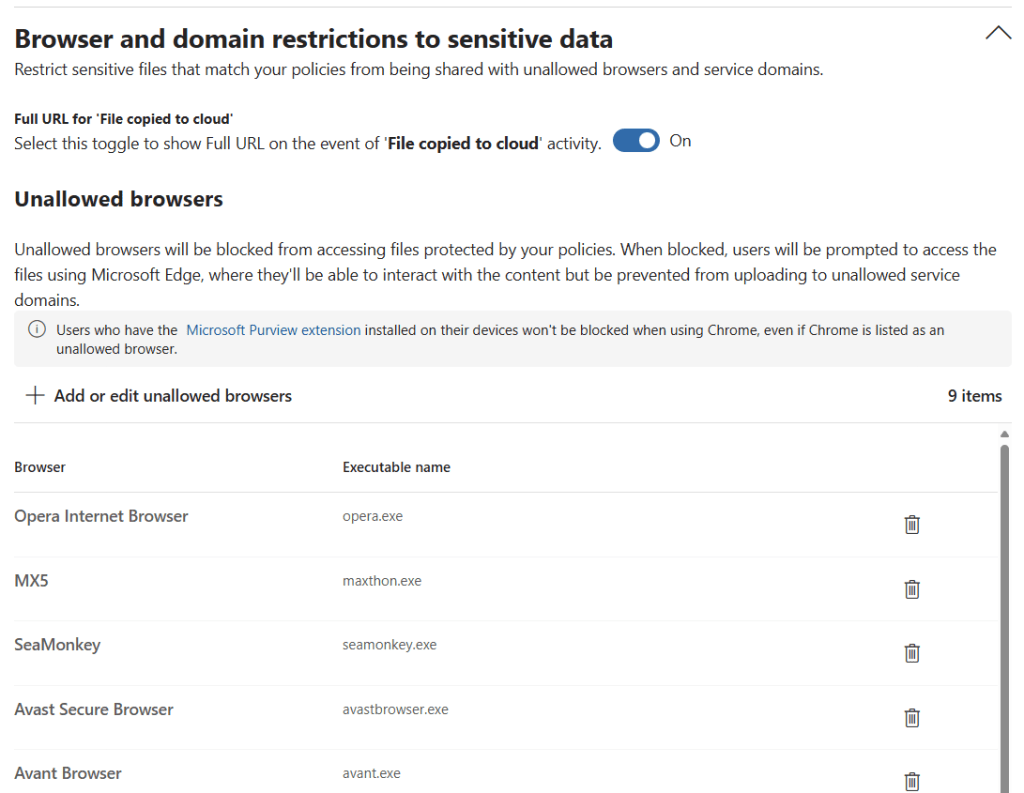Viewport: 1024px width, 793px height.
Task: Remove SeaMonkey using its trash icon
Action: pos(912,653)
